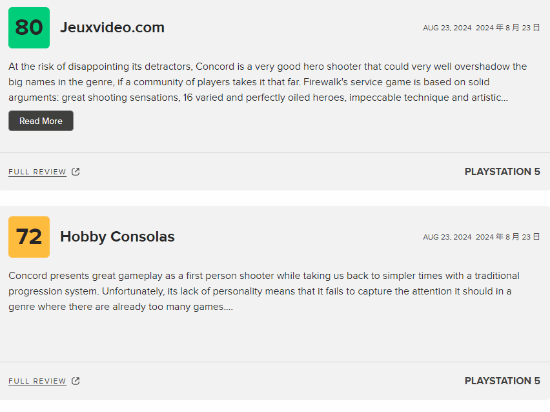Click empty area below Hobby Consolas excerpt
550x412 pixels.
coord(275,337)
